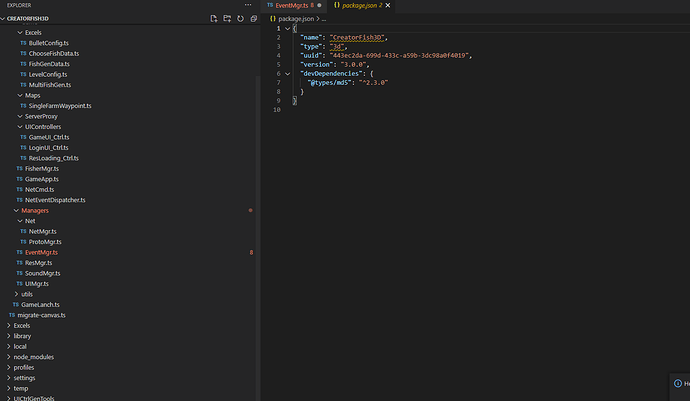Open ChooseFishData.ts file
This screenshot has height=401, width=690.
click(x=54, y=54)
